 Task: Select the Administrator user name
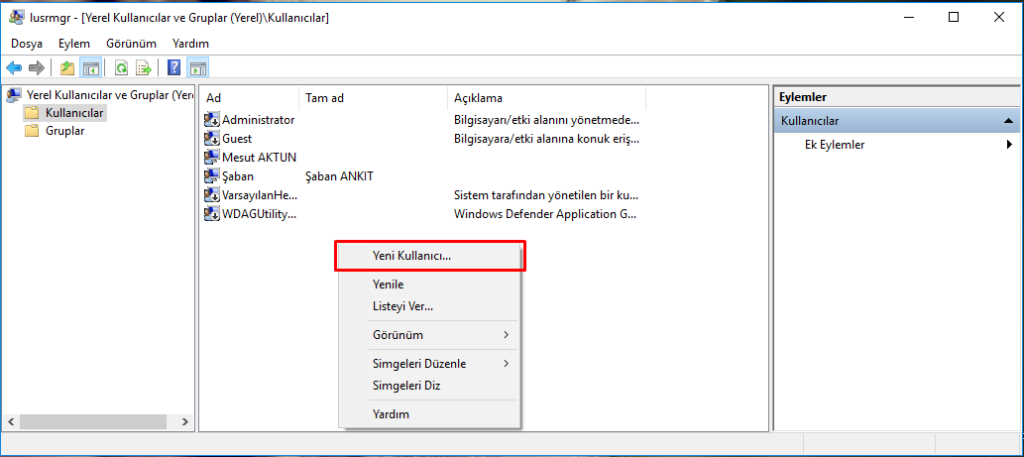258,119
